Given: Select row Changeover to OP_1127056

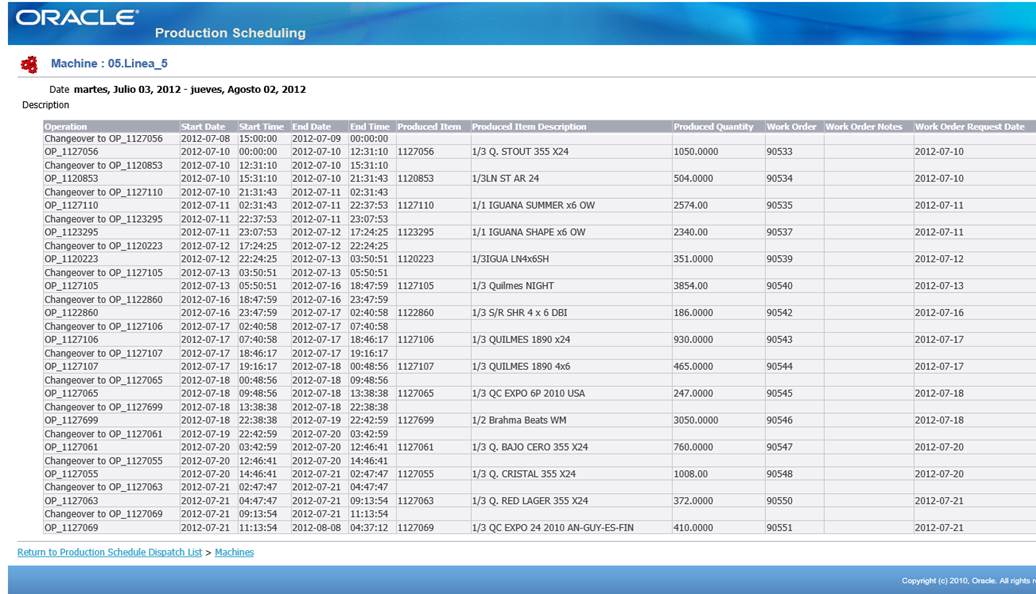Looking at the screenshot, I should click(x=539, y=139).
